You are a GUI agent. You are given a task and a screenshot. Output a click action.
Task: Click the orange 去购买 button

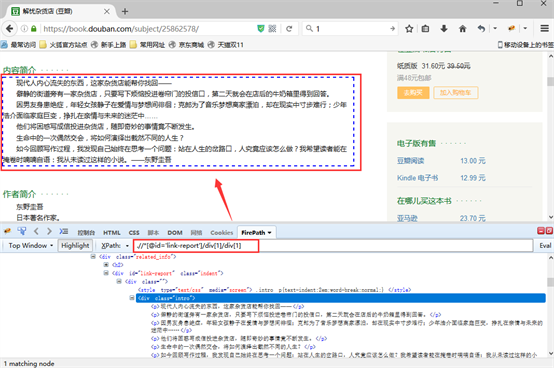(413, 93)
